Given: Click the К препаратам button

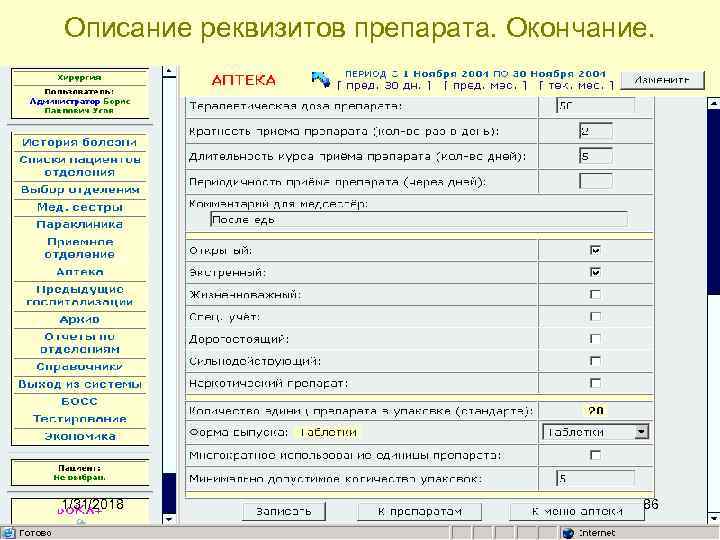Looking at the screenshot, I should (419, 512).
